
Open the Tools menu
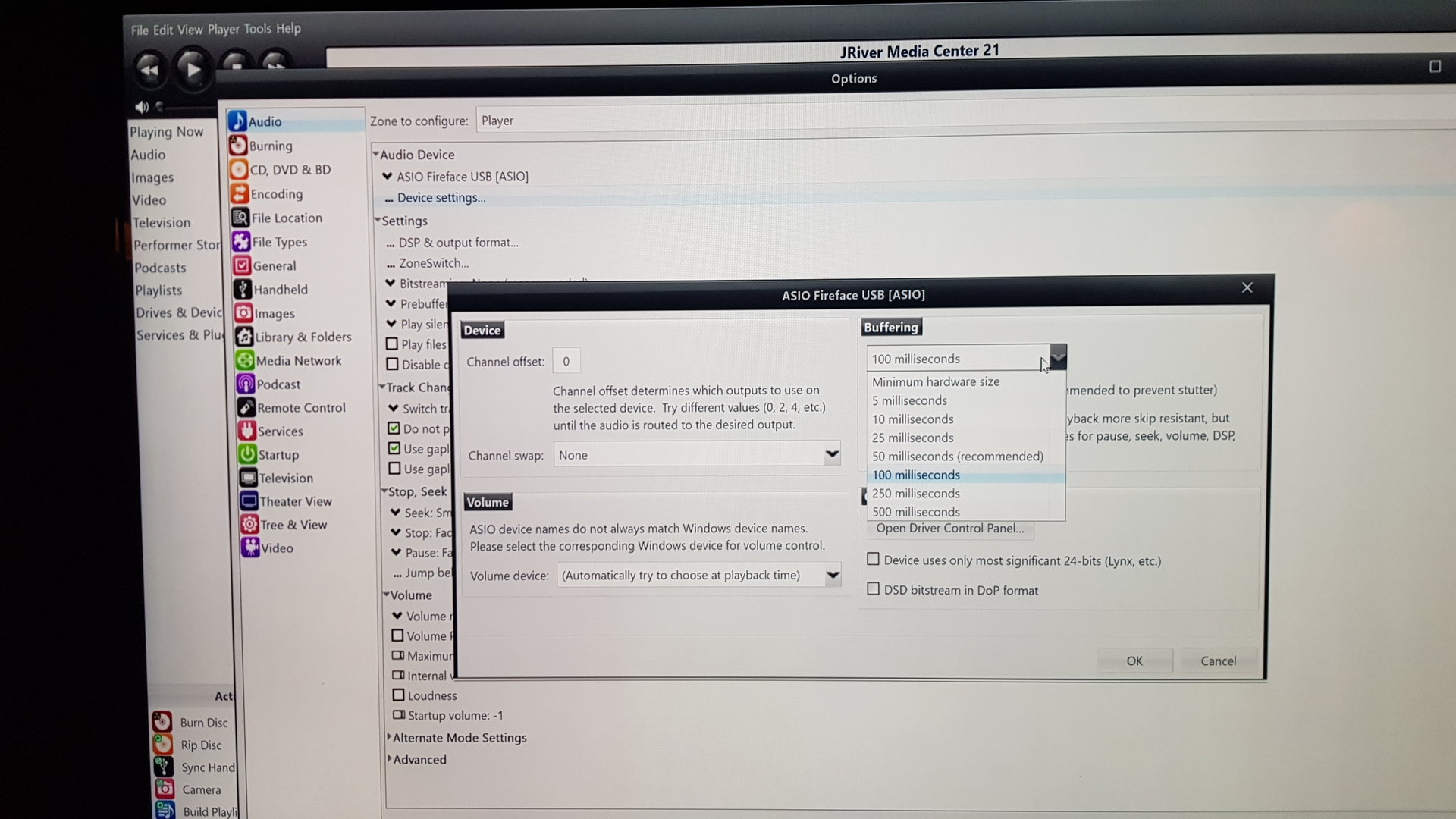tap(257, 29)
